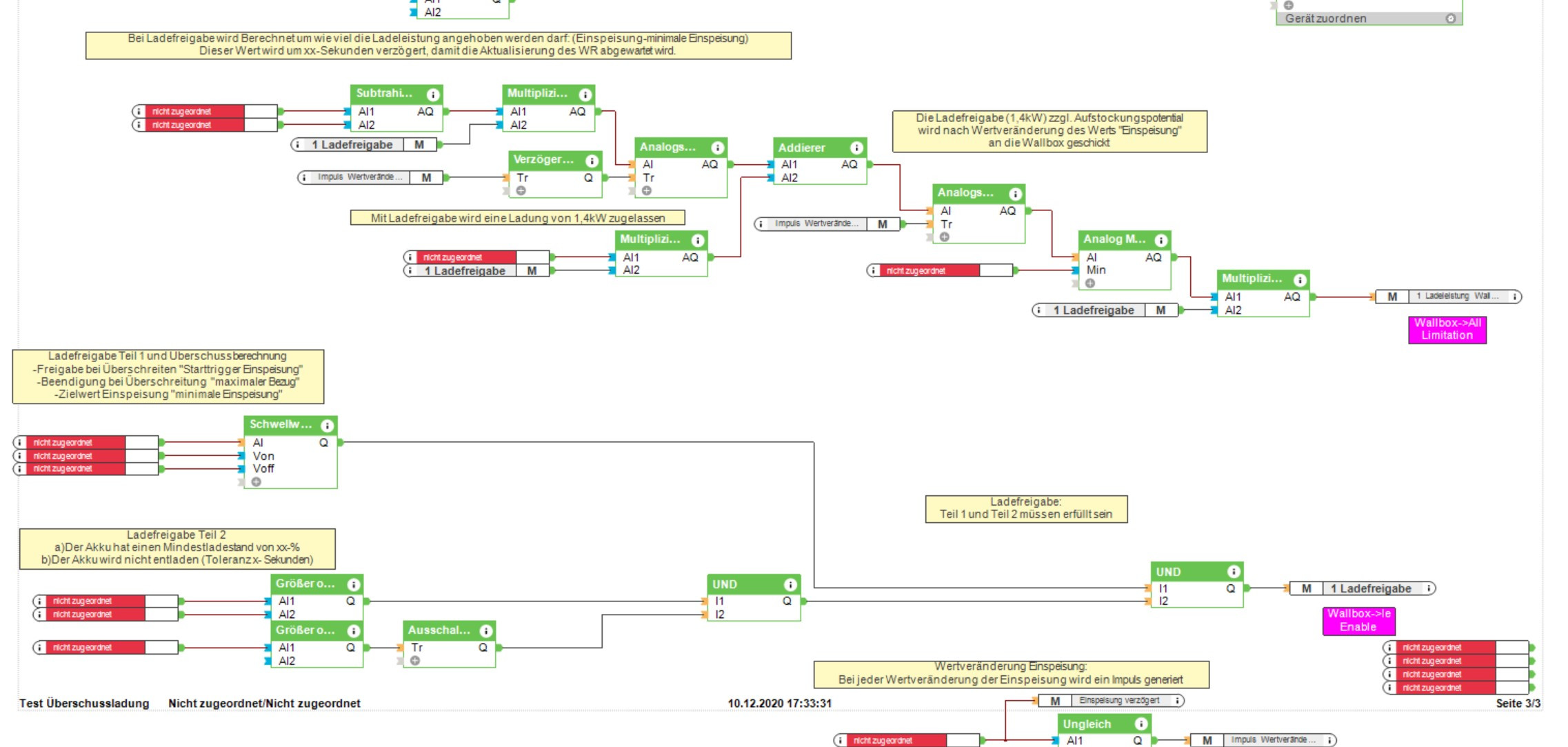Click magenta Wallbox->All Limitation label
Viewport: 1568px width, 747px height.
(1447, 329)
